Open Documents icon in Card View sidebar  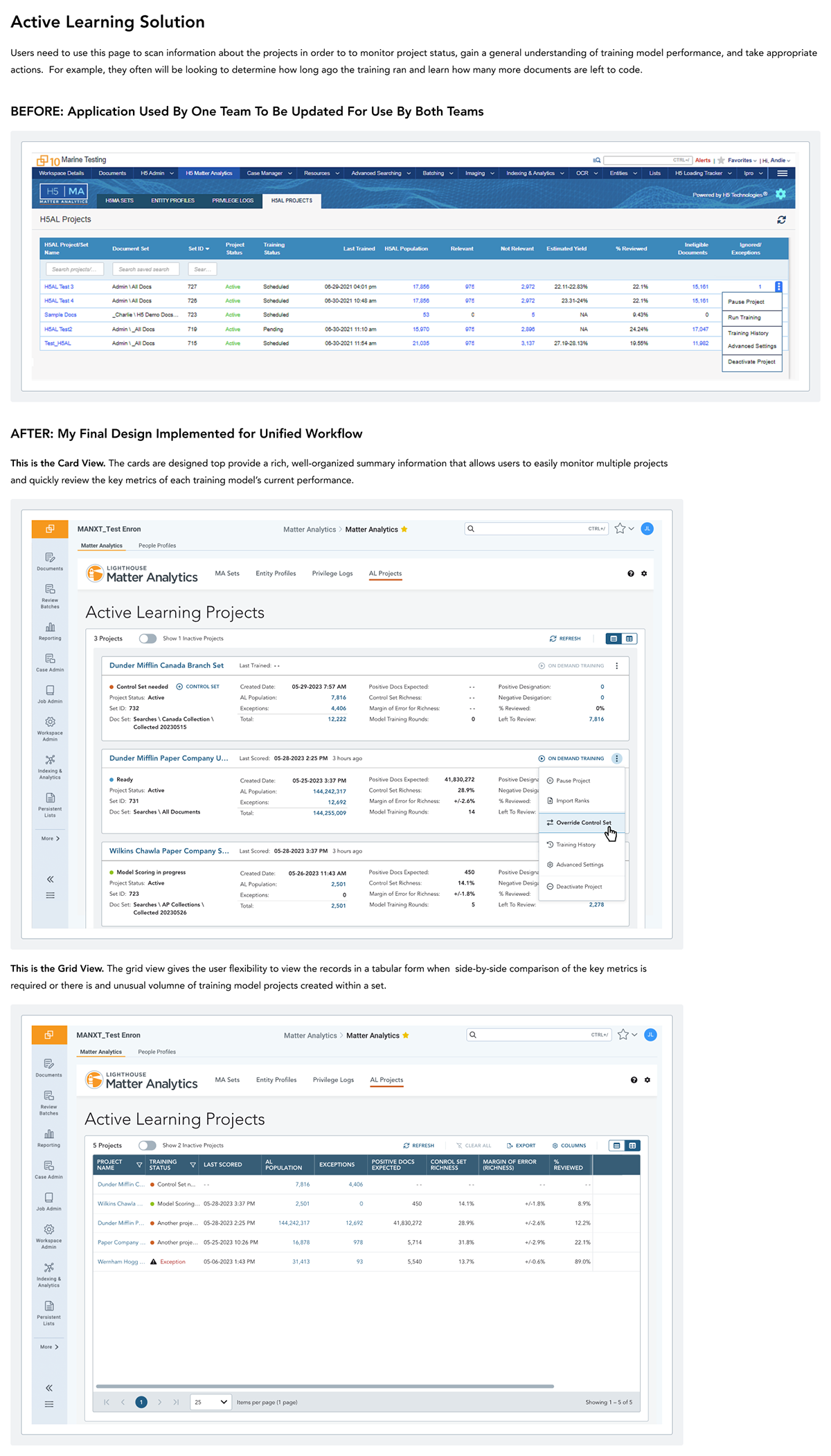[50, 561]
